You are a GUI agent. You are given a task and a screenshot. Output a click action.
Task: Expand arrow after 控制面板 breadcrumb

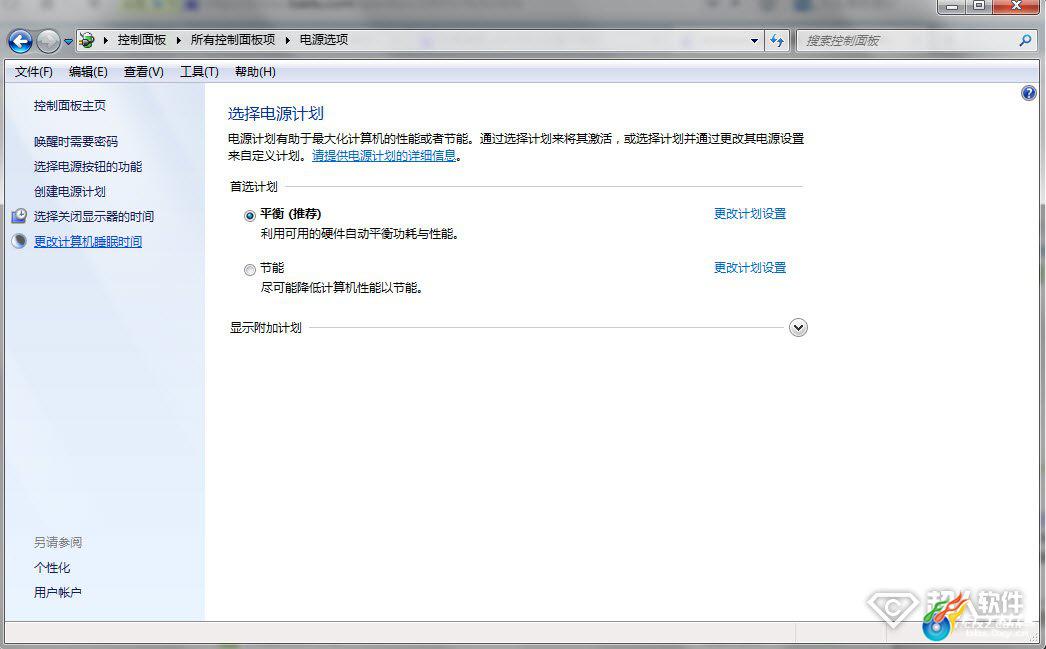point(179,41)
